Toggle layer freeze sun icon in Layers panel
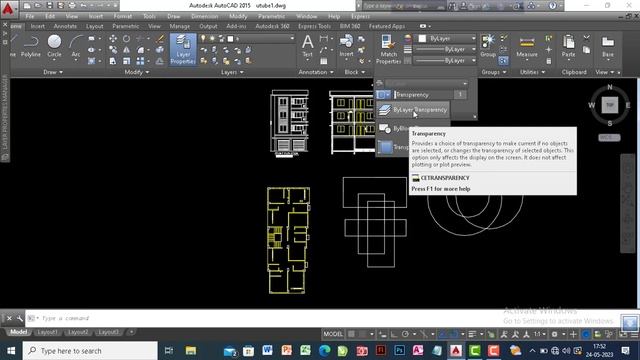This screenshot has height=360, width=640. pyautogui.click(x=212, y=38)
